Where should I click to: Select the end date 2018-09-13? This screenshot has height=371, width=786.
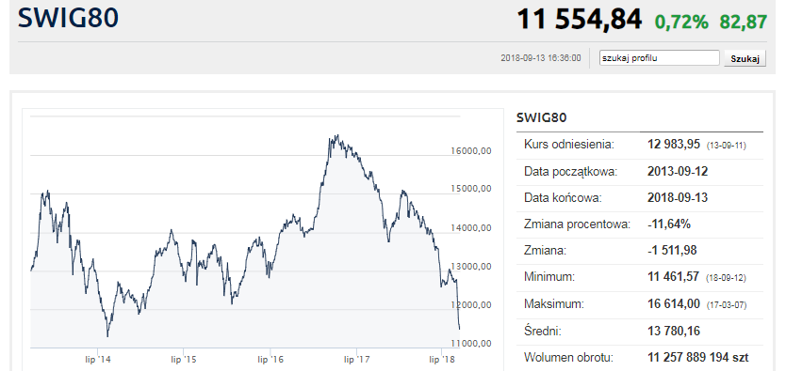coord(678,198)
